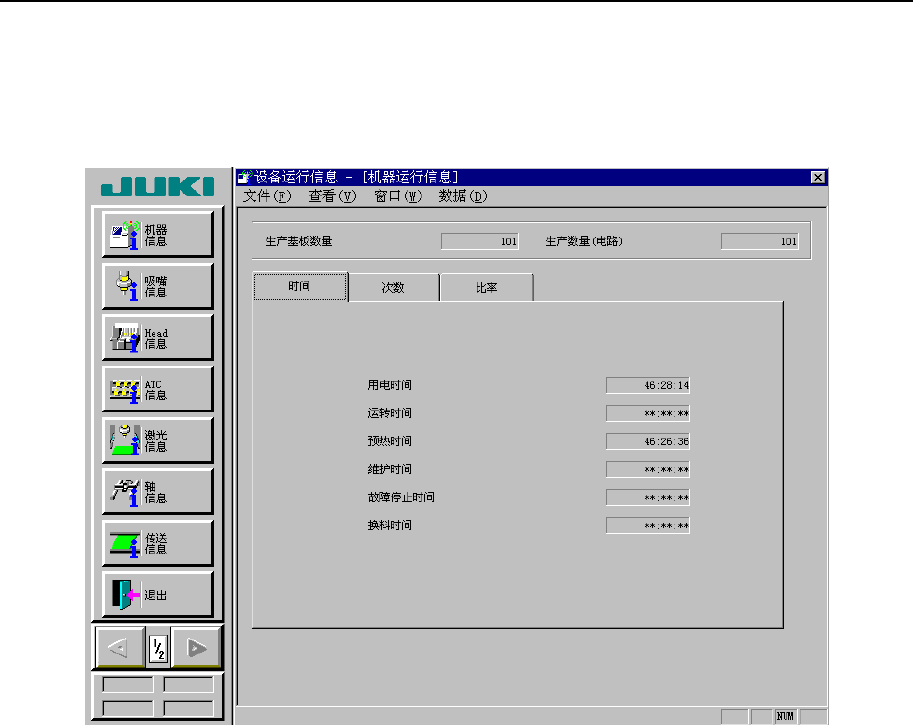Open the 数据(D) menu
The width and height of the screenshot is (913, 725).
(x=463, y=196)
